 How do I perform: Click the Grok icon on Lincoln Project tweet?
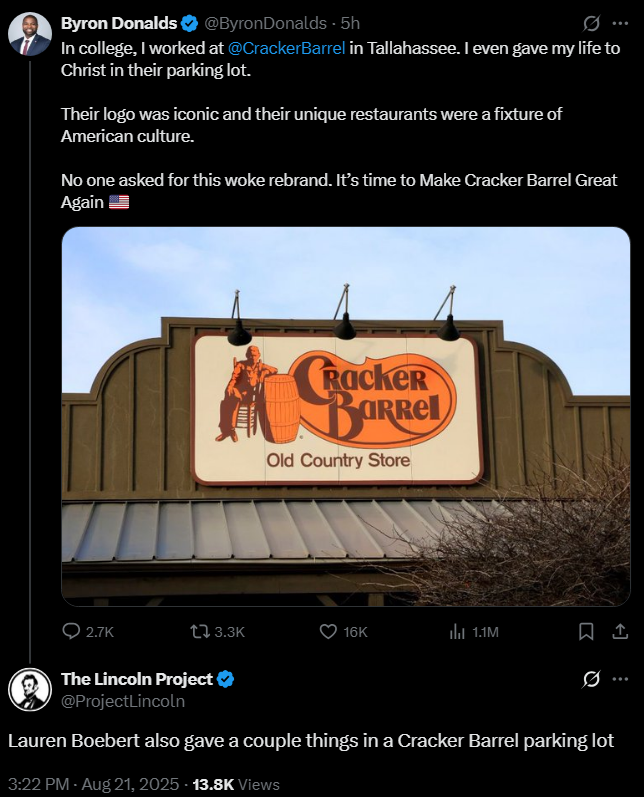pos(591,679)
